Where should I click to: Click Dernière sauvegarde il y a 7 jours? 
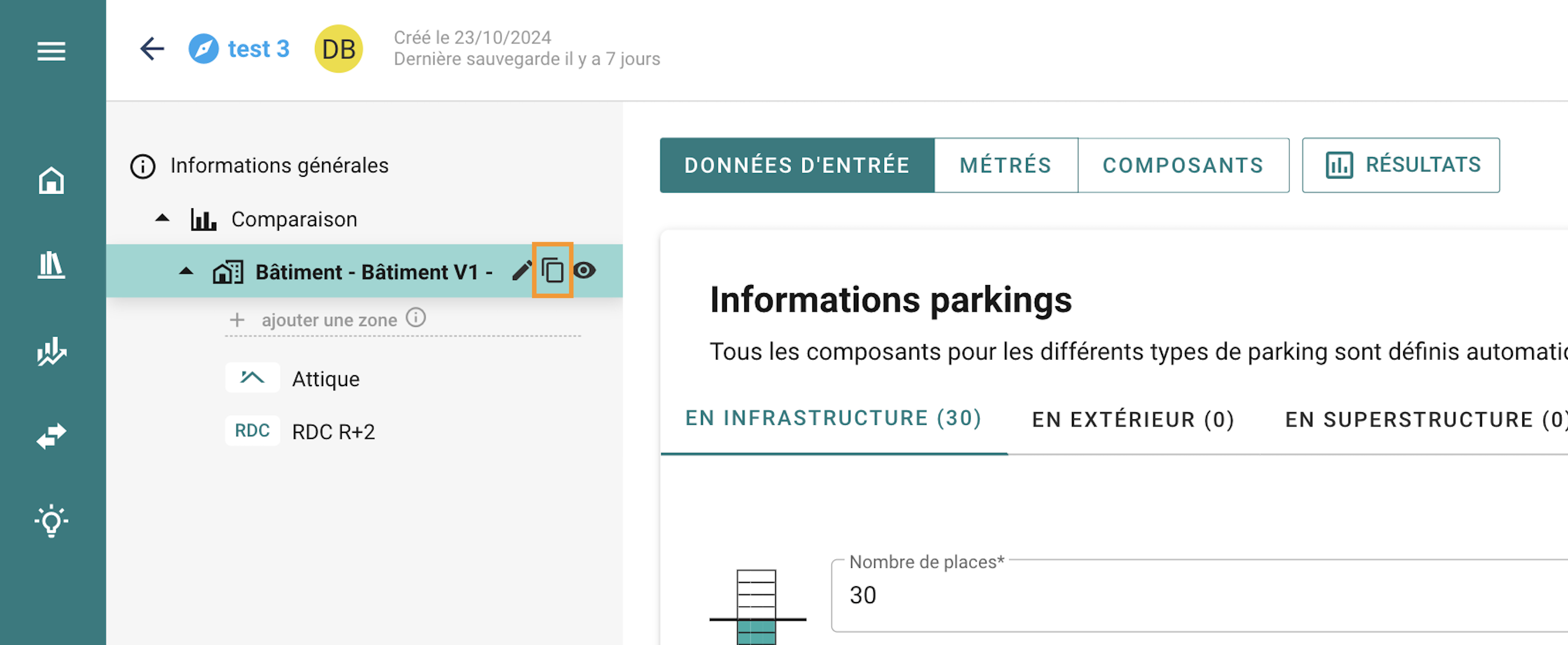[527, 59]
